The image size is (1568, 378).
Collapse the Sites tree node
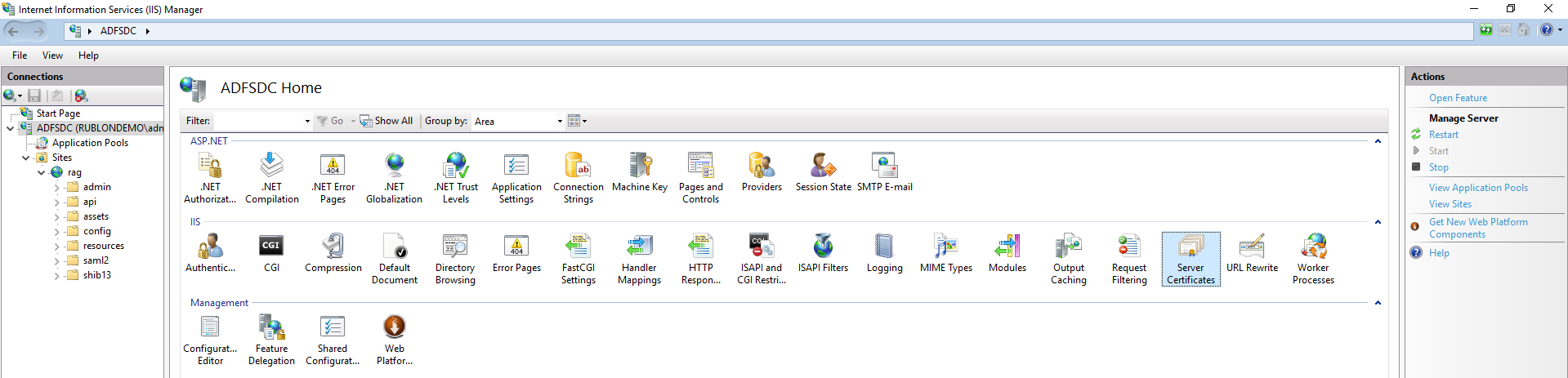coord(26,158)
